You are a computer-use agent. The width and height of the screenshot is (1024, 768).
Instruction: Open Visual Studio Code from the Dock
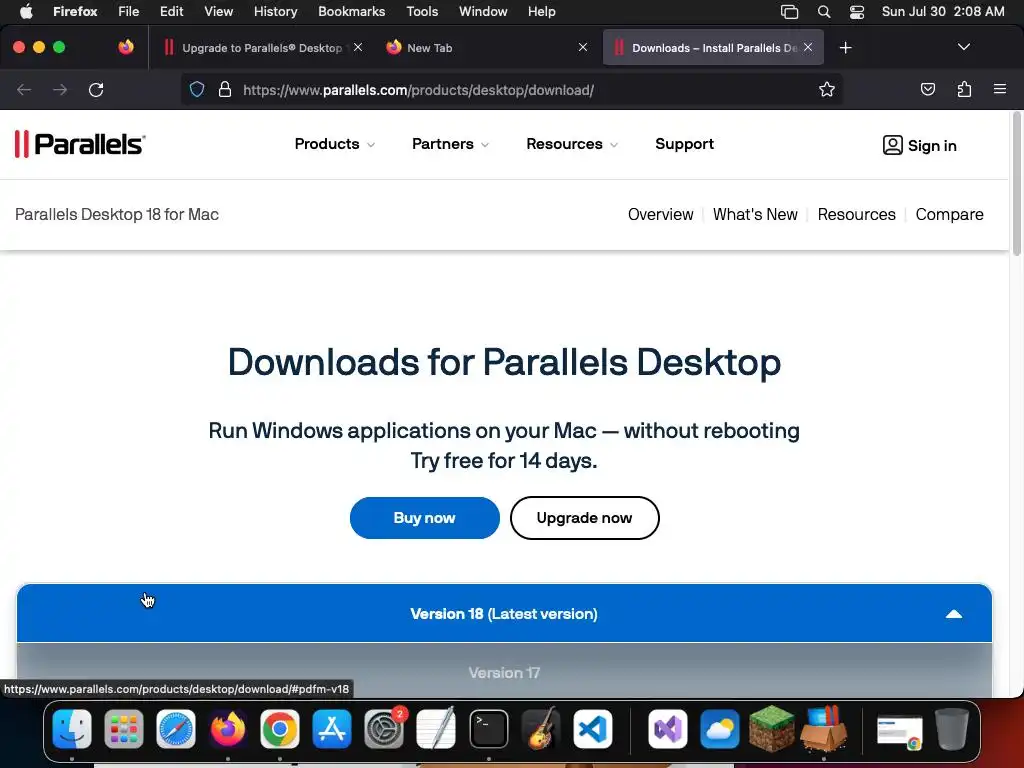point(593,729)
